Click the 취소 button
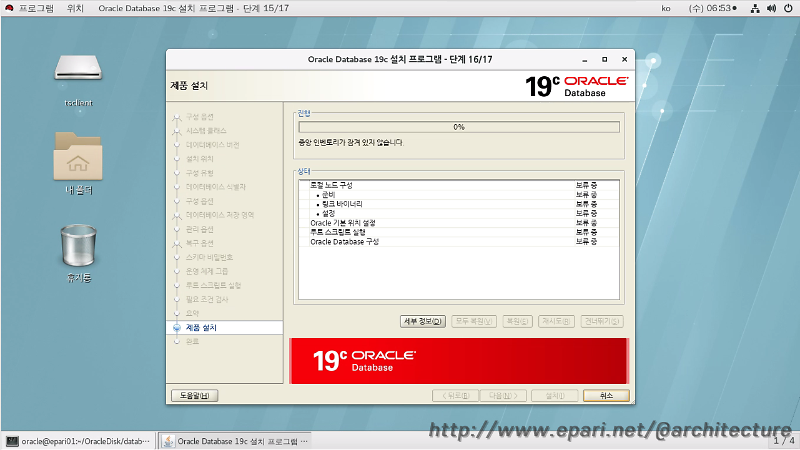This screenshot has width=800, height=450. tap(606, 395)
